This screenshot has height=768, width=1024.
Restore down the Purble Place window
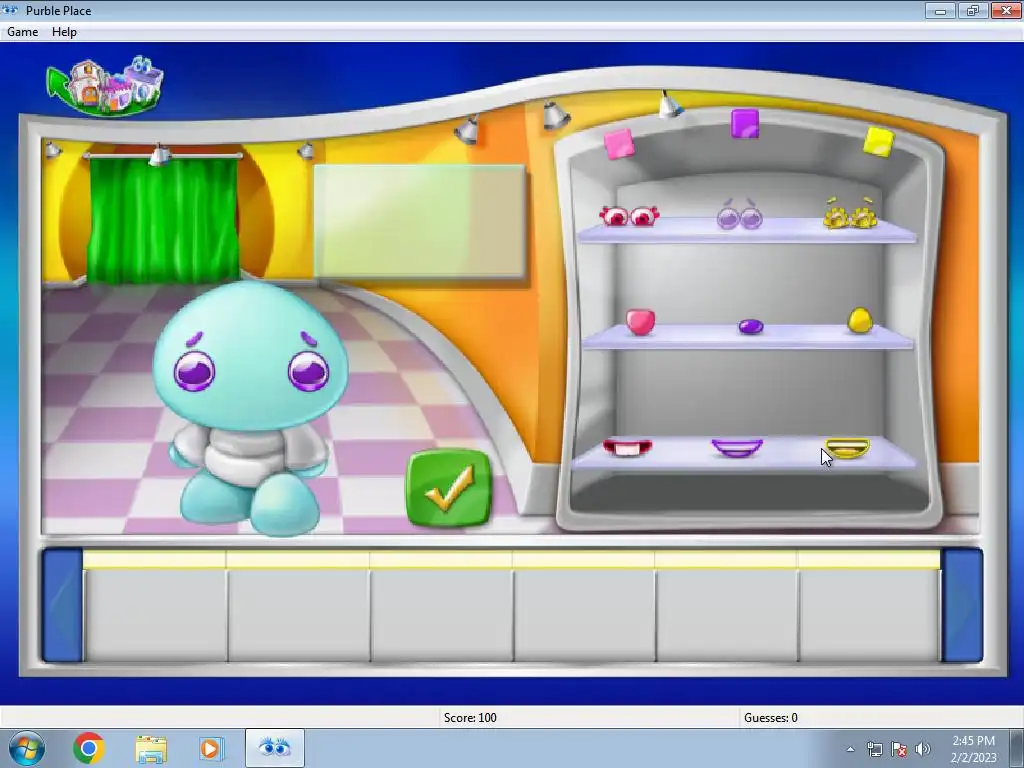[973, 10]
